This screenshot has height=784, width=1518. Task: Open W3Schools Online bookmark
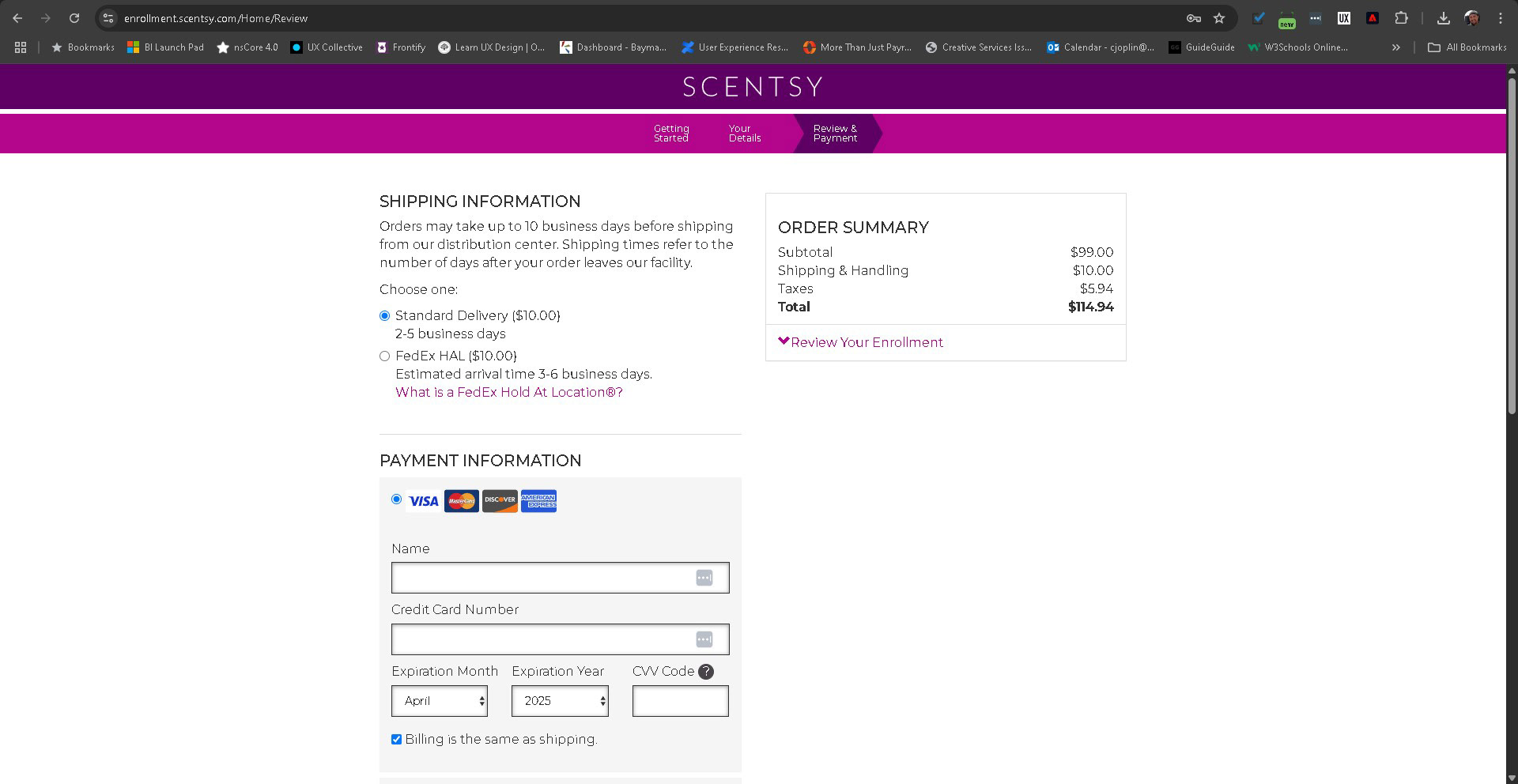[x=1297, y=47]
